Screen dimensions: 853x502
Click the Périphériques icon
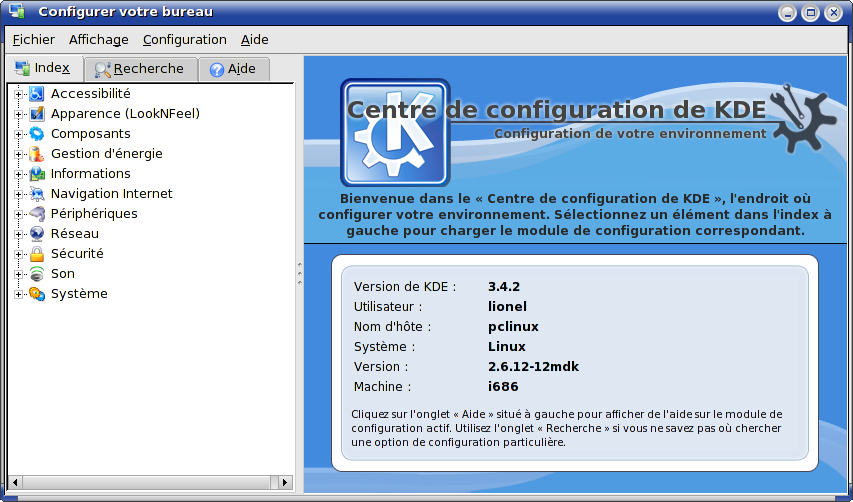tap(36, 214)
